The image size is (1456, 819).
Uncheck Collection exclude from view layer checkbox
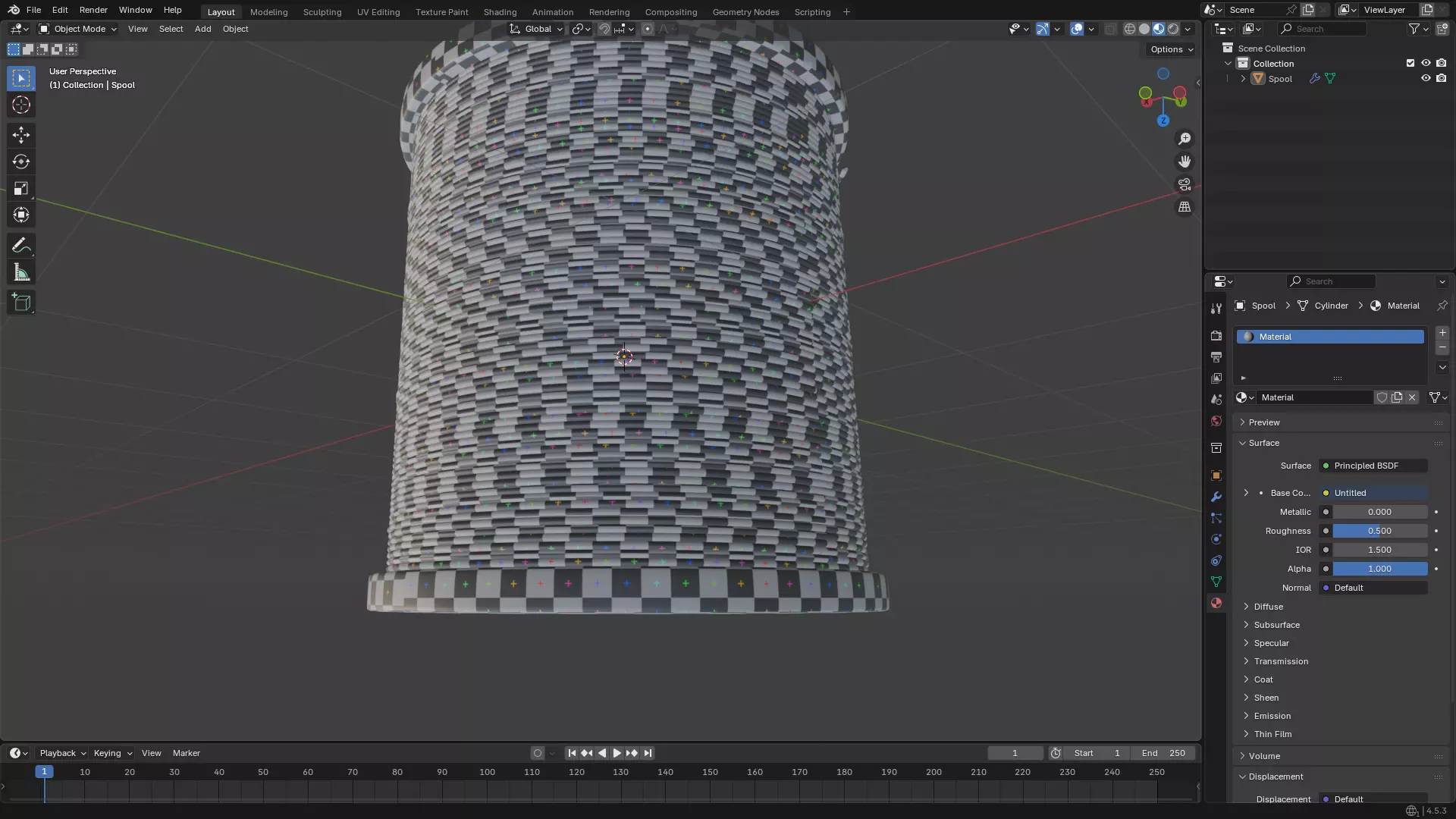pos(1410,64)
